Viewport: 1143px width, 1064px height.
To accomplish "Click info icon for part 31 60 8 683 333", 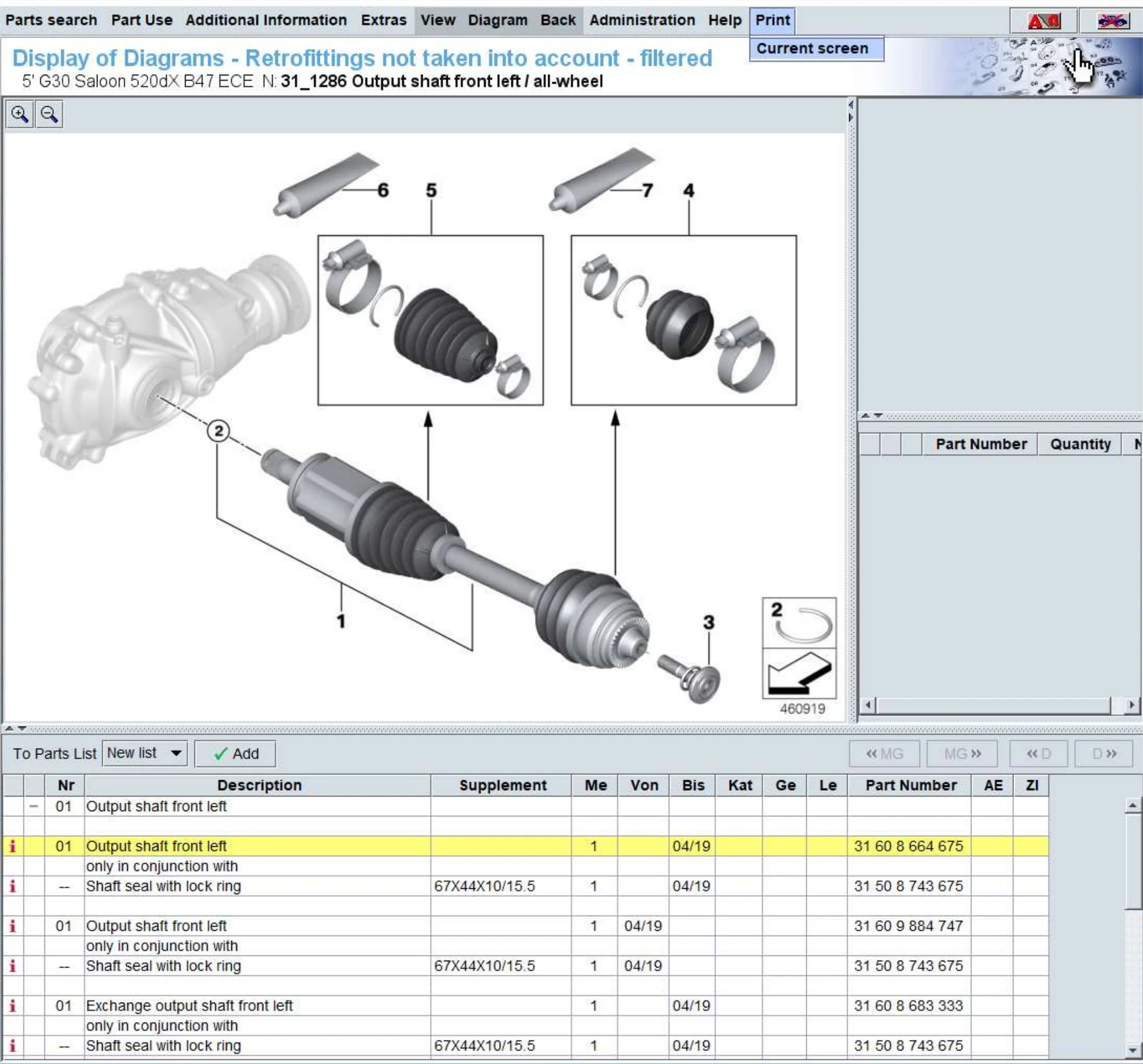I will point(12,1006).
